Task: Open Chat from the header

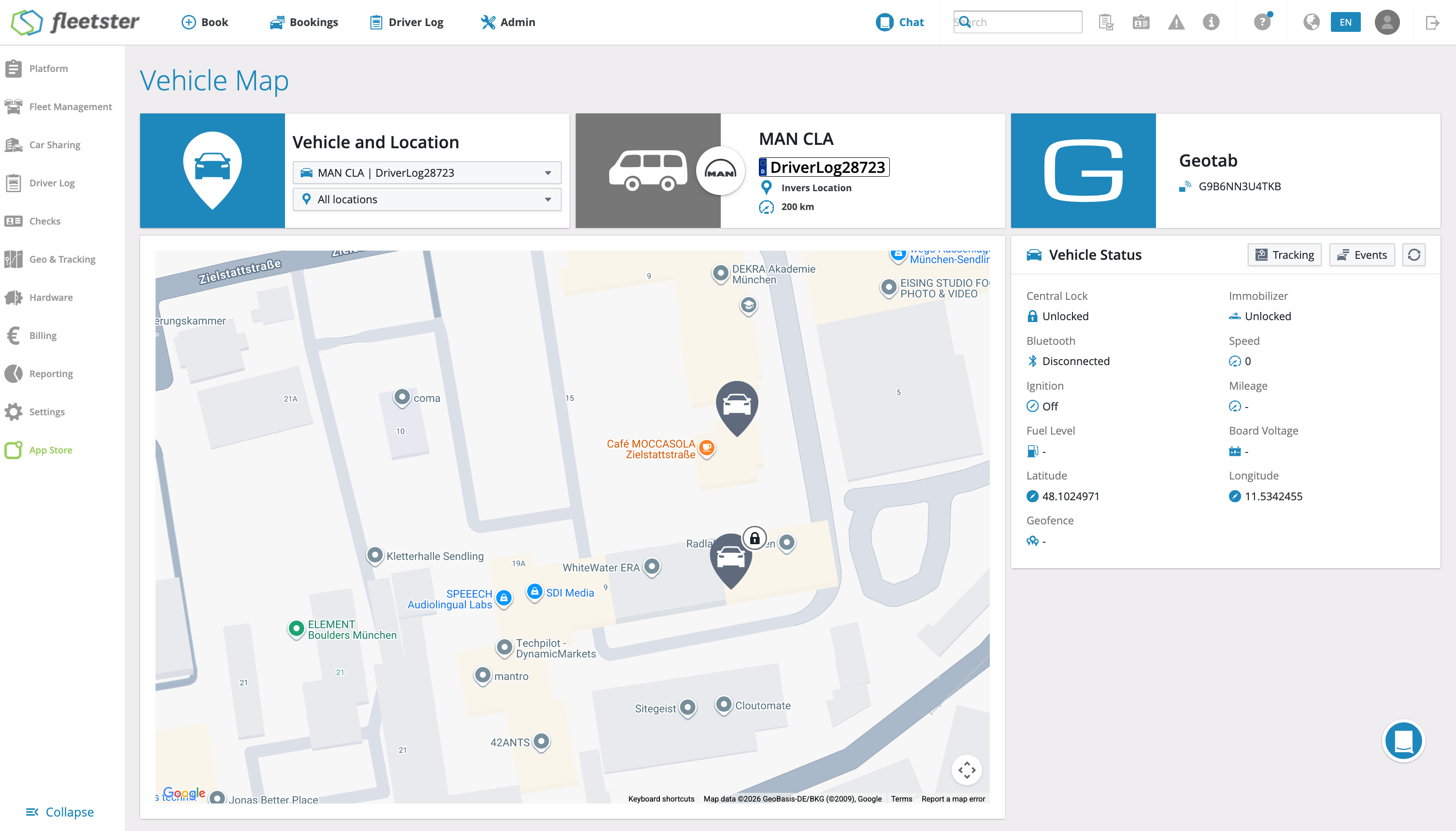Action: [x=900, y=22]
